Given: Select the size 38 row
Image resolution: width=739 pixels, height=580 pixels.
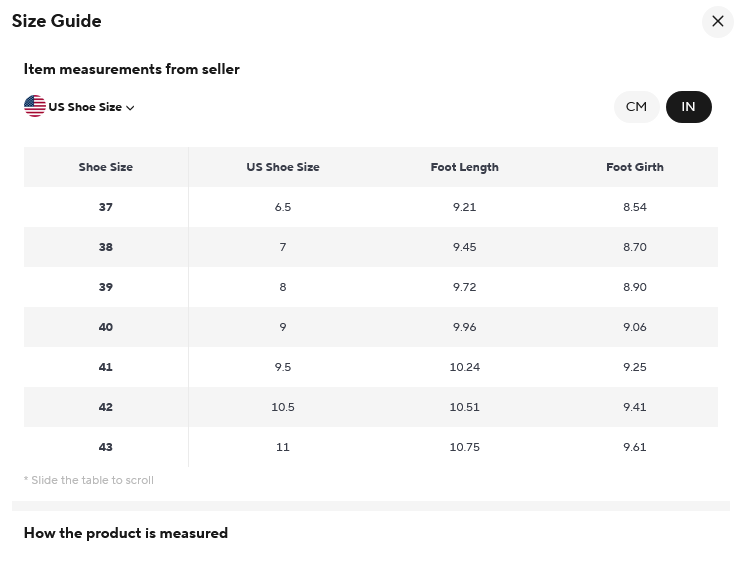Looking at the screenshot, I should pyautogui.click(x=106, y=247).
